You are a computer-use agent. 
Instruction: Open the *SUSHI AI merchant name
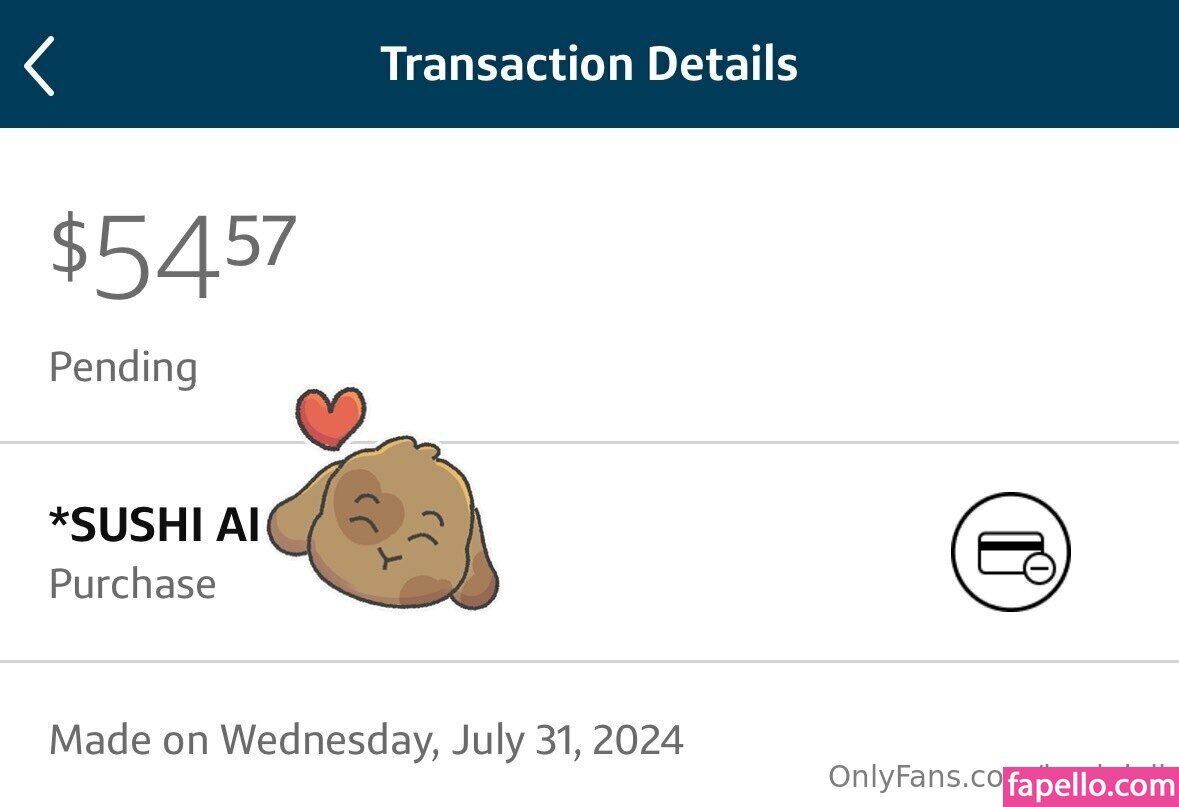[155, 525]
